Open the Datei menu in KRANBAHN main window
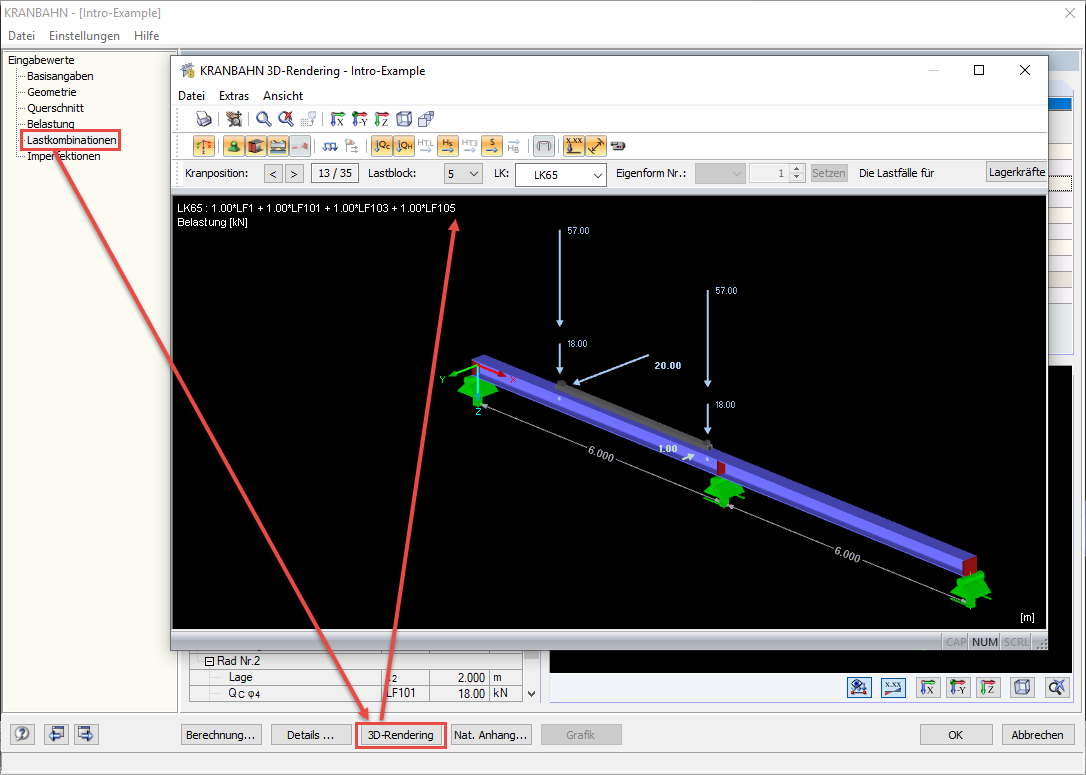1086x775 pixels. [21, 35]
